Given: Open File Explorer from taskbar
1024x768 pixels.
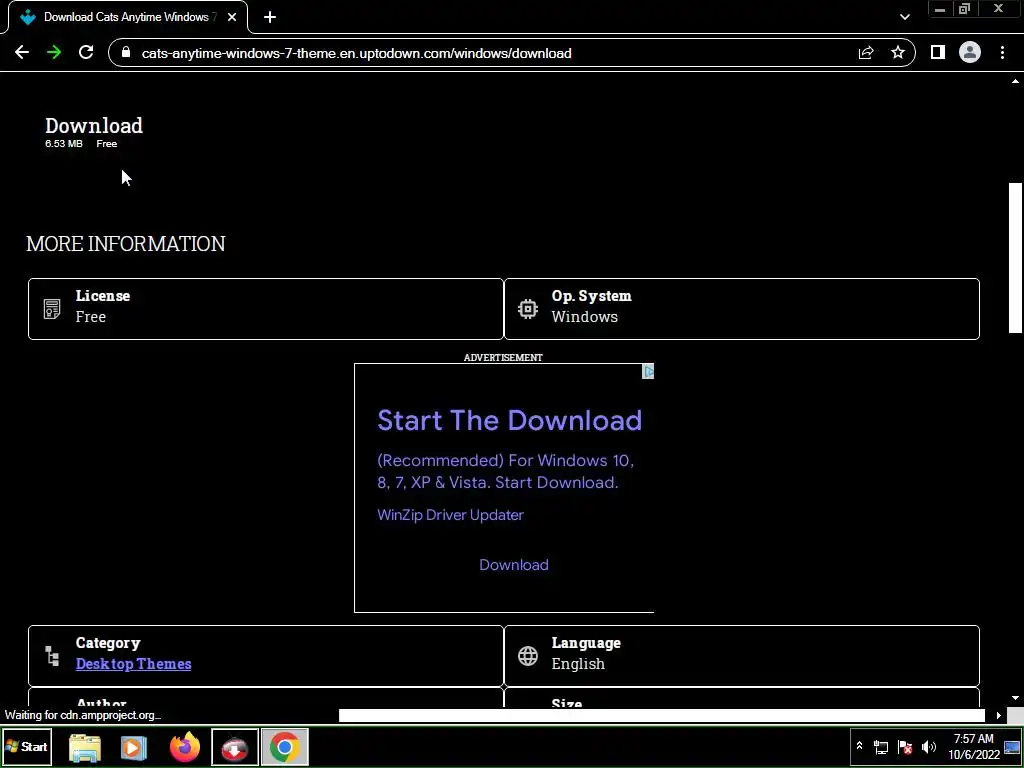Looking at the screenshot, I should click(x=85, y=747).
